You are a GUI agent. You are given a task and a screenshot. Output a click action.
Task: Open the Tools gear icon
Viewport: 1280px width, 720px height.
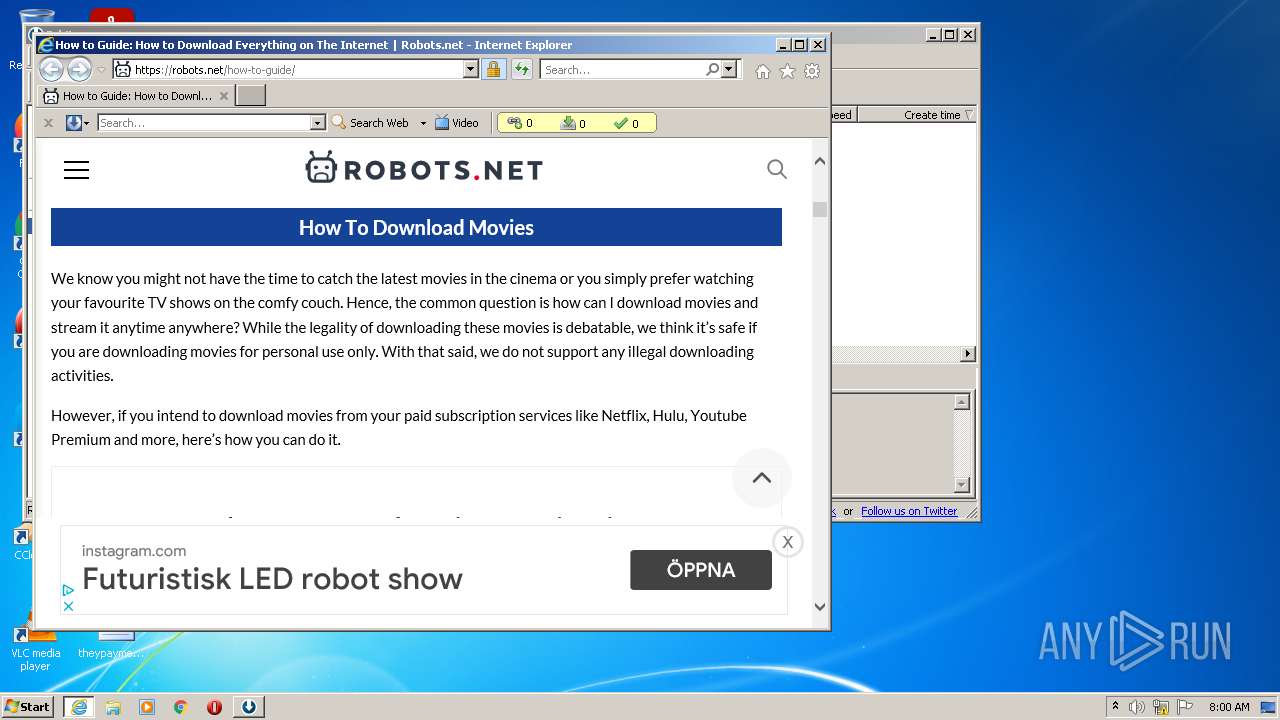coord(812,71)
